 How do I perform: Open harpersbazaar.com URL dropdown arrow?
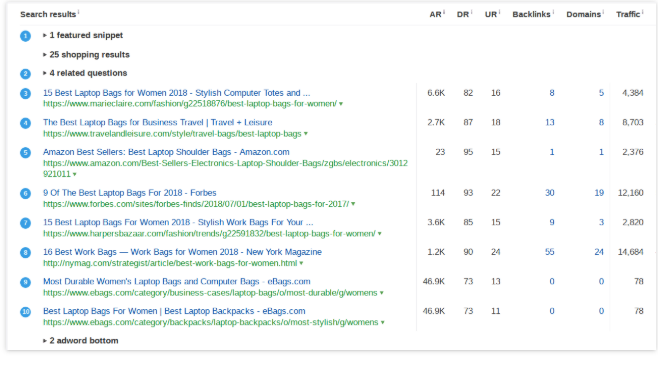pyautogui.click(x=379, y=233)
